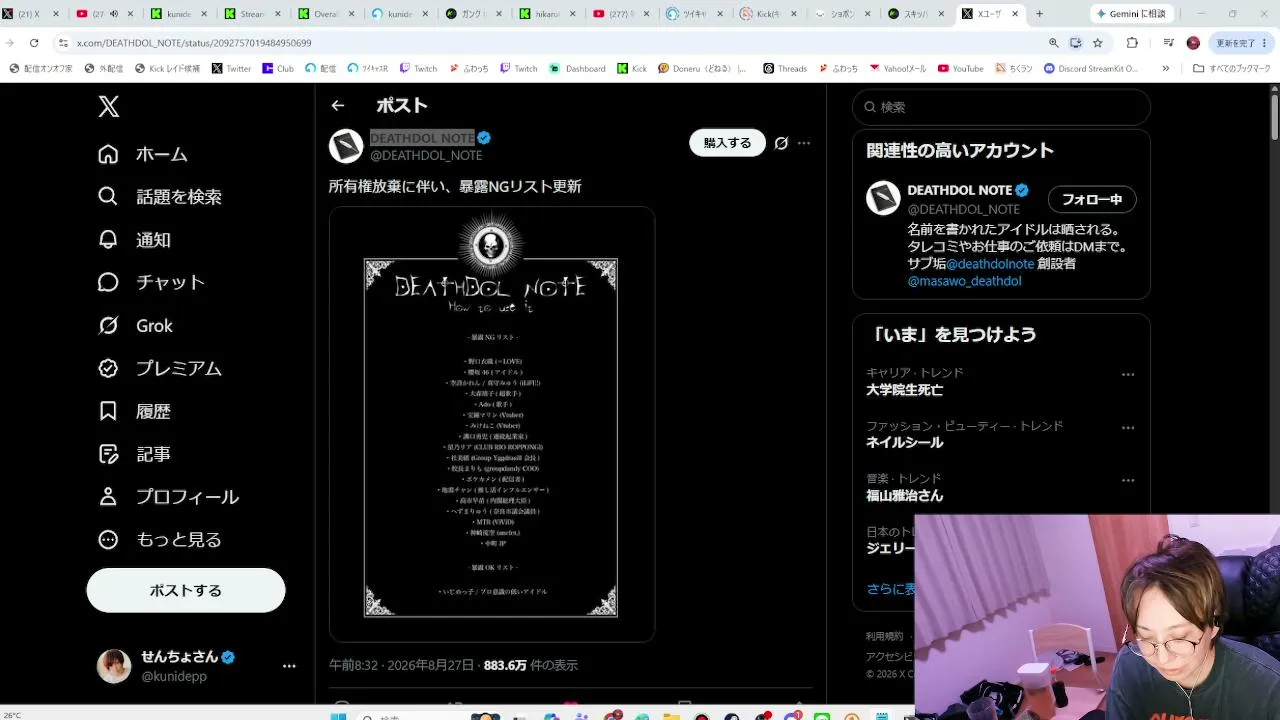This screenshot has width=1280, height=720.
Task: Open the @masawo_deathdol link
Action: pos(964,281)
